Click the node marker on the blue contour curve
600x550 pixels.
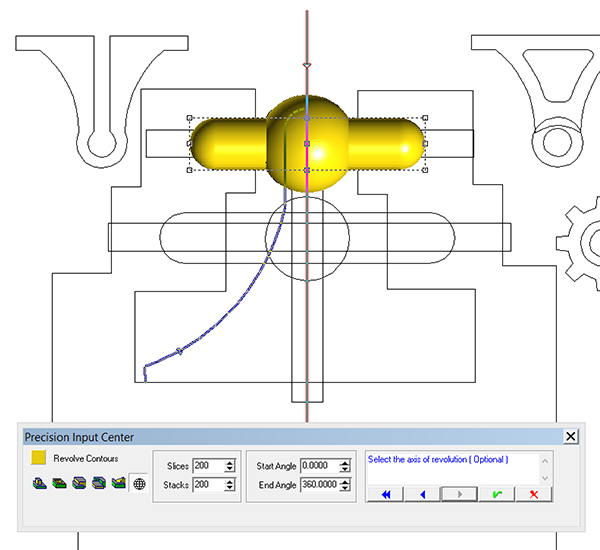pyautogui.click(x=179, y=351)
